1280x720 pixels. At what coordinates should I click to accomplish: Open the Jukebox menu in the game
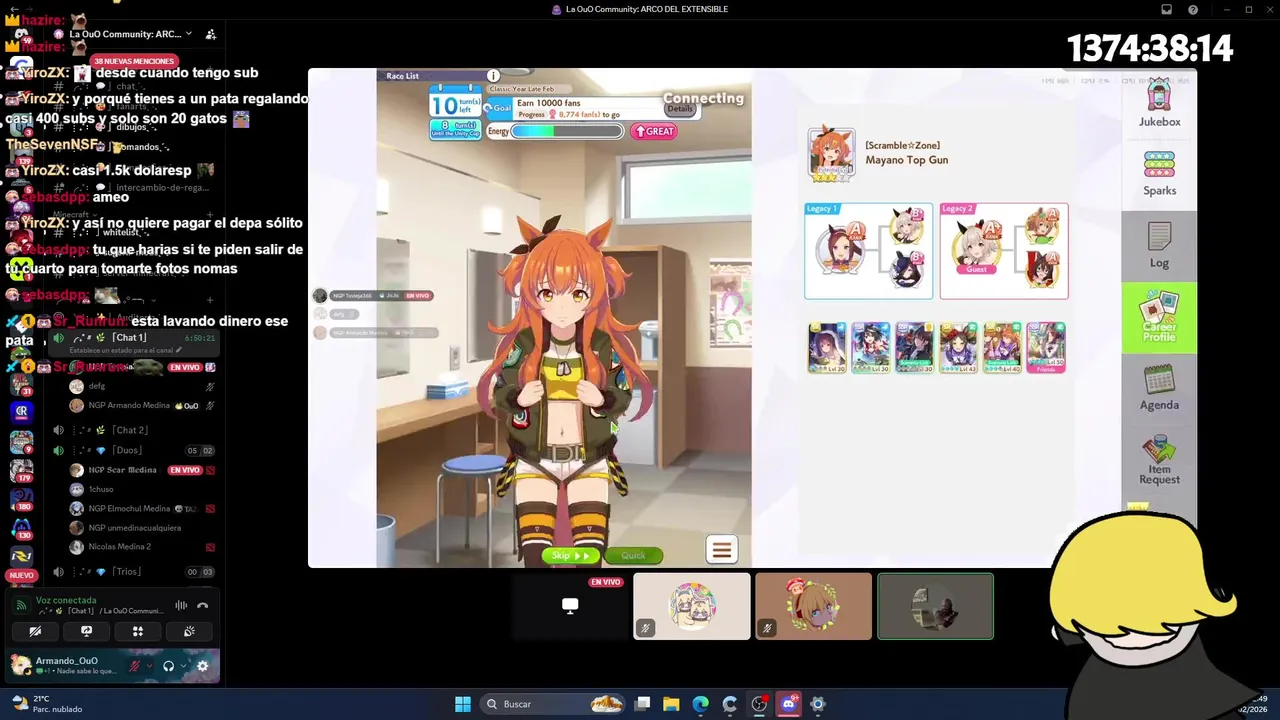click(1159, 104)
